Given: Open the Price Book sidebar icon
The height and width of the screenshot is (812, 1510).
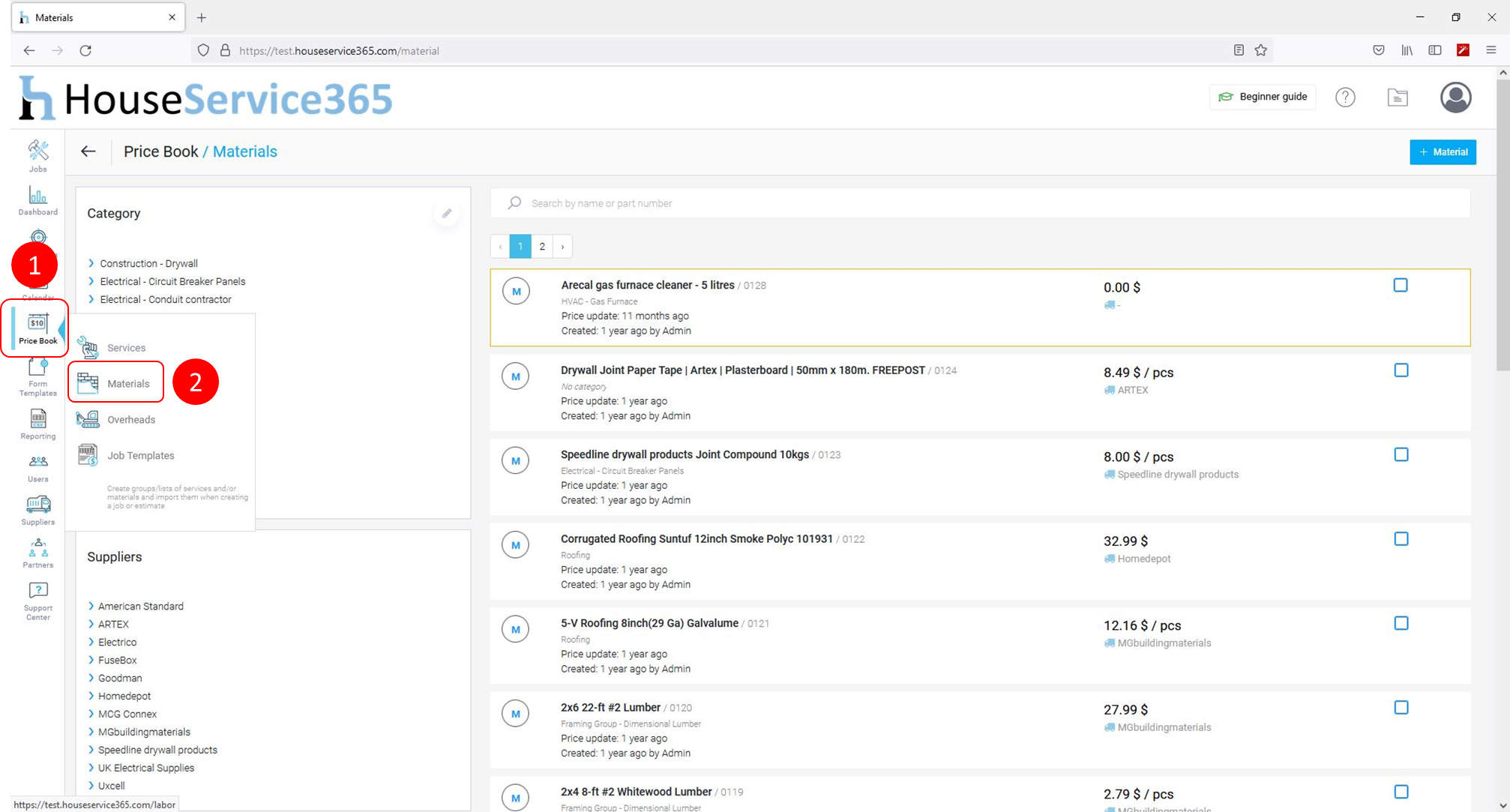Looking at the screenshot, I should (x=37, y=328).
